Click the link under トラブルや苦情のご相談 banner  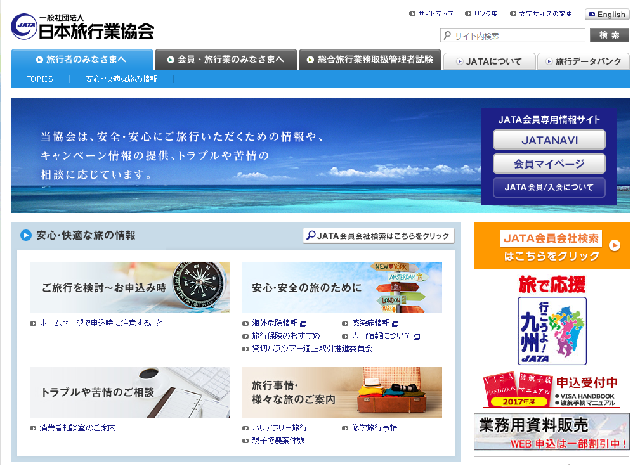point(77,428)
